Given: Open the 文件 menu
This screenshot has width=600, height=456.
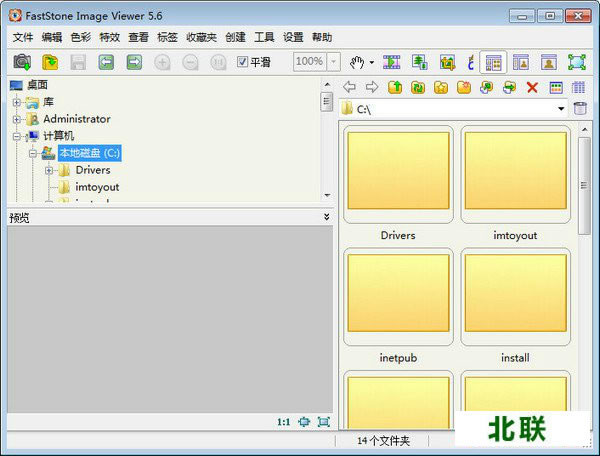Looking at the screenshot, I should point(23,37).
